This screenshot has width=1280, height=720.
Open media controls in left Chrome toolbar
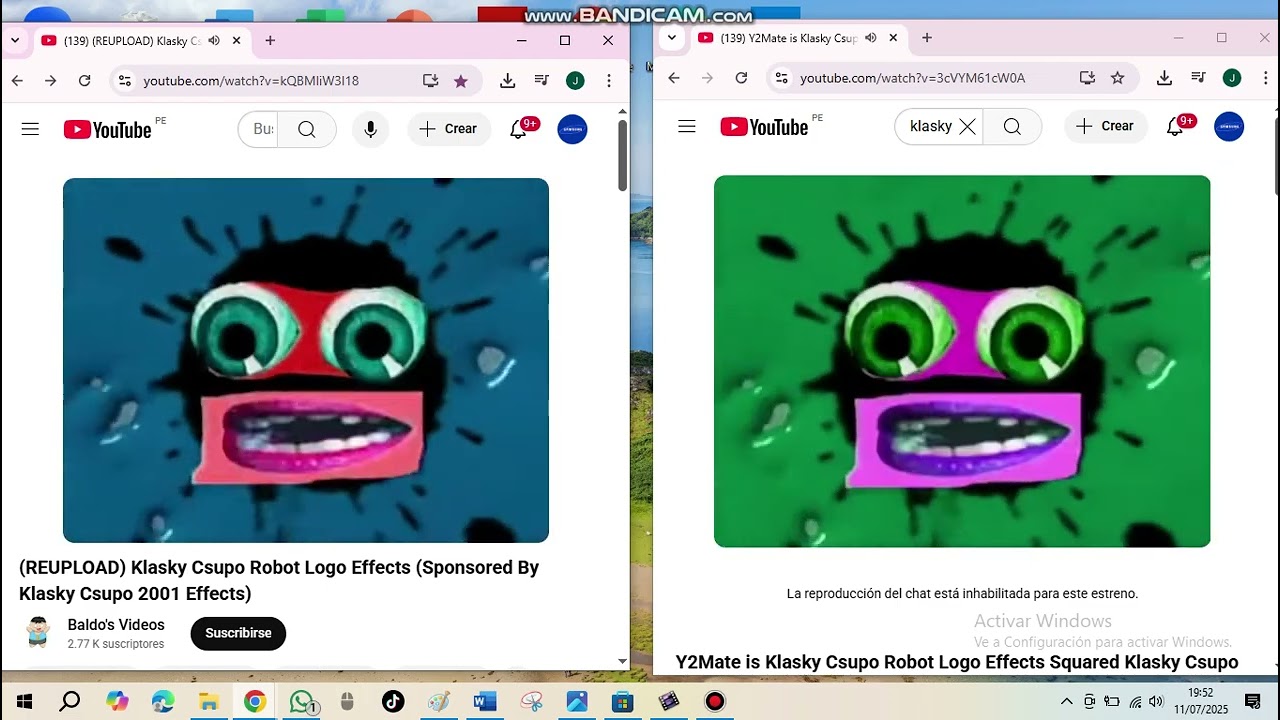click(541, 81)
